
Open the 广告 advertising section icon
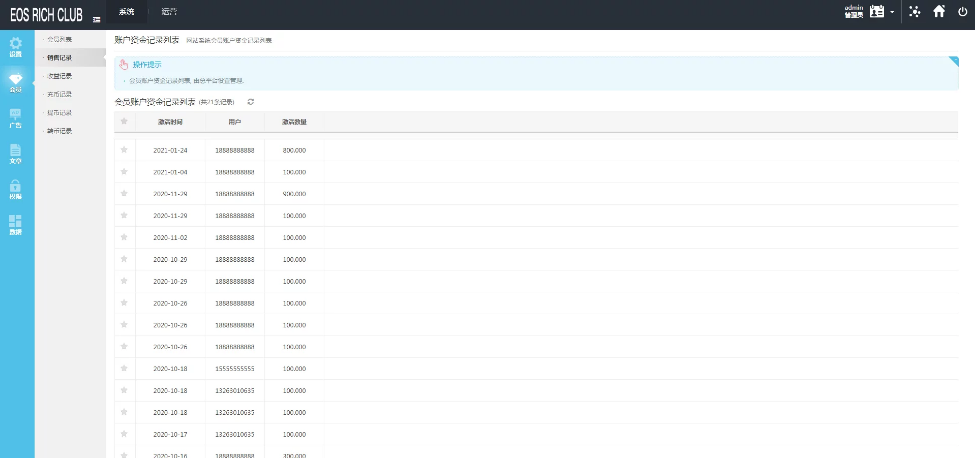click(15, 117)
